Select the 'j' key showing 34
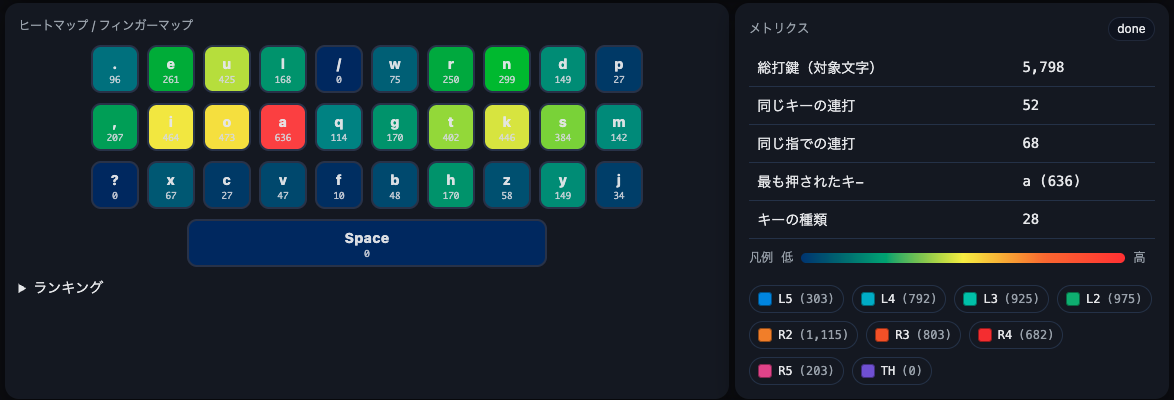 click(618, 185)
